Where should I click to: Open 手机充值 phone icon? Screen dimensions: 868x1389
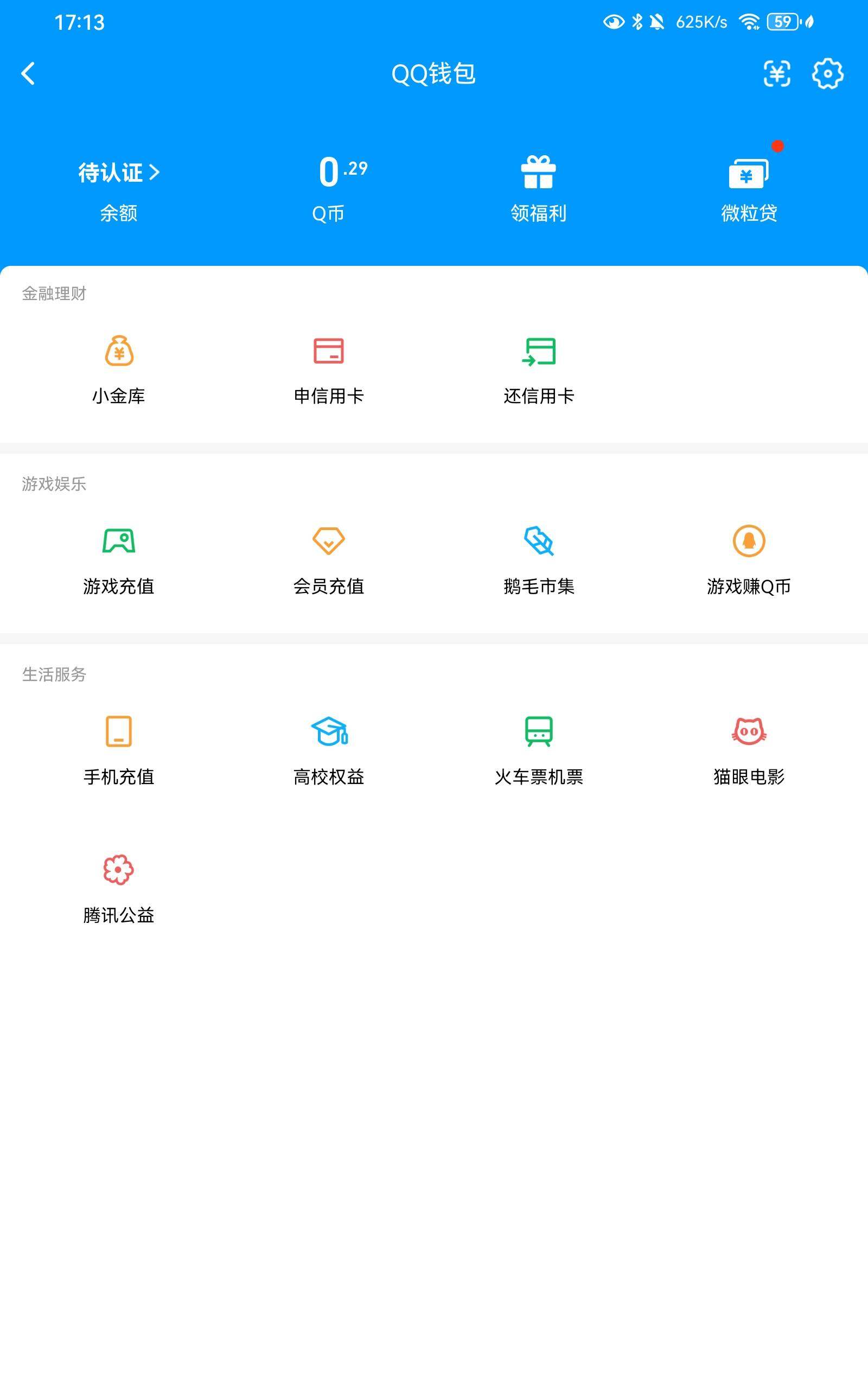click(119, 731)
